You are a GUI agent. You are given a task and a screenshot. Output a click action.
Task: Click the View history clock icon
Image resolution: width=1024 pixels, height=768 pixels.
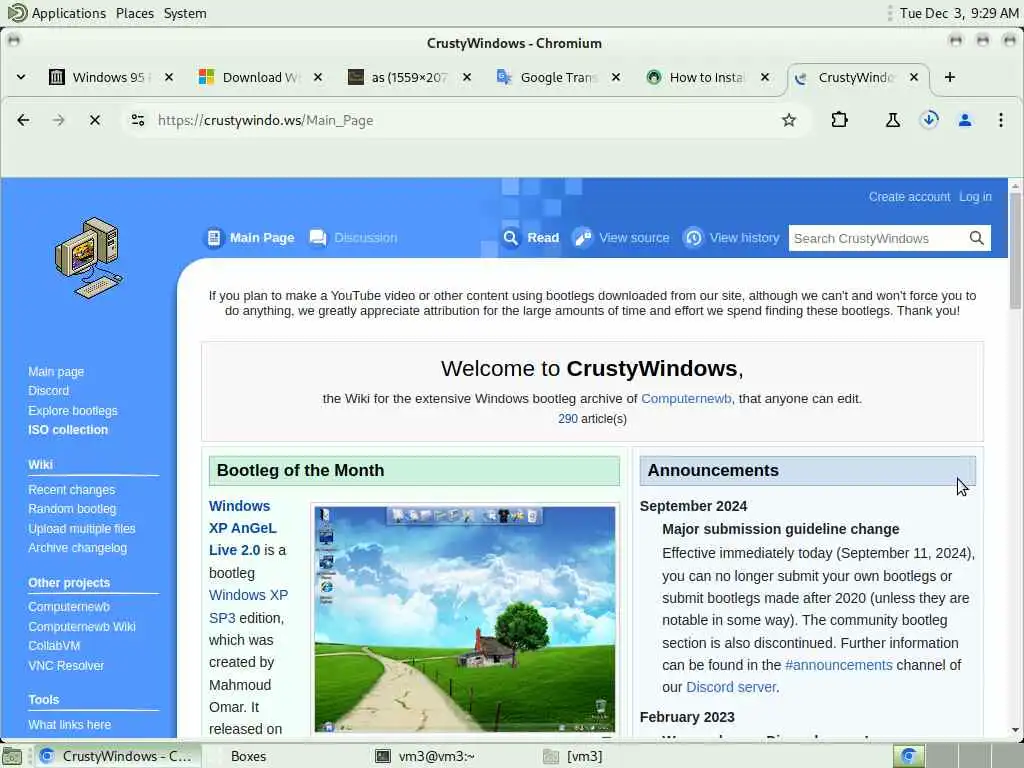coord(694,238)
